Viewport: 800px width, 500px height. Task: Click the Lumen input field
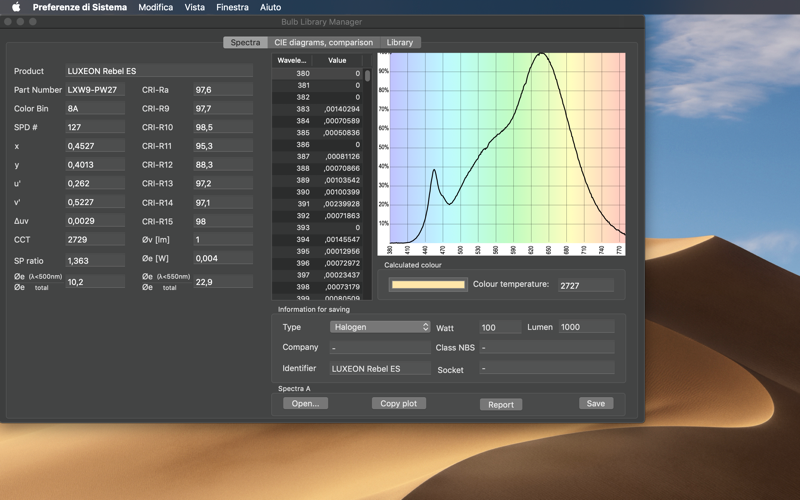pos(586,327)
